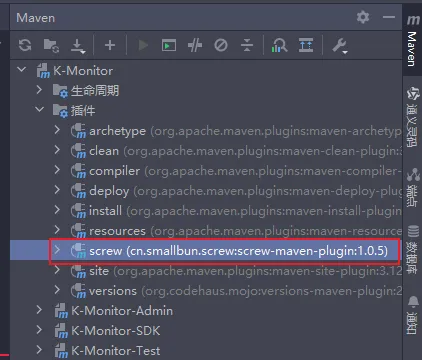Toggle offline mode icon
Viewport: 422px width, 360px height.
click(195, 45)
